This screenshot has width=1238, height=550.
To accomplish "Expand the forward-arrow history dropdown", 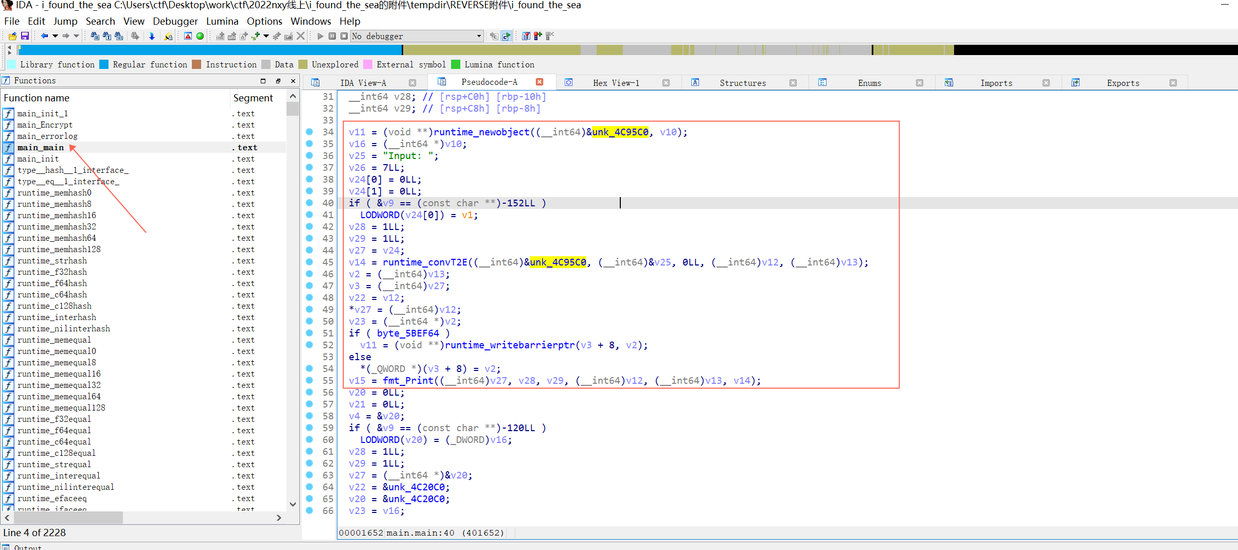I will (76, 36).
